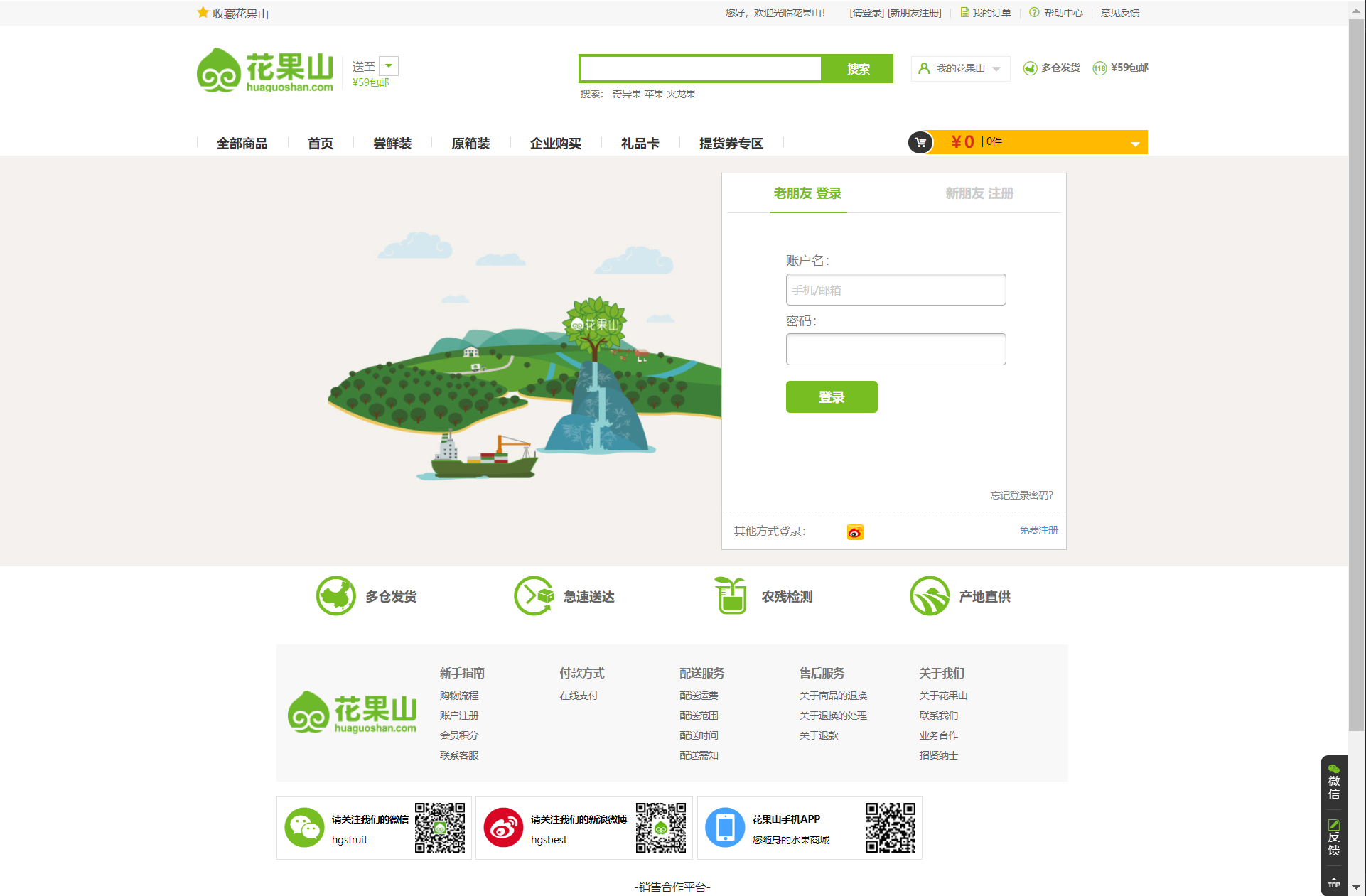Open the 反馈 floating sidebar button
This screenshot has height=896, width=1366.
click(1334, 838)
